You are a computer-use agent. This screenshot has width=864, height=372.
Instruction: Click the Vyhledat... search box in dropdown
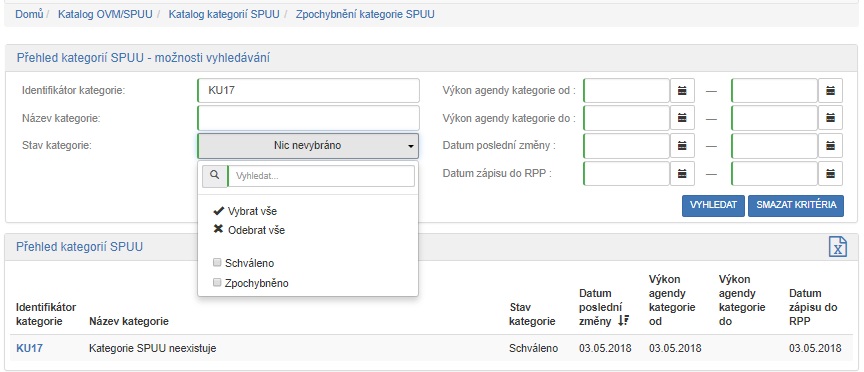tap(321, 176)
